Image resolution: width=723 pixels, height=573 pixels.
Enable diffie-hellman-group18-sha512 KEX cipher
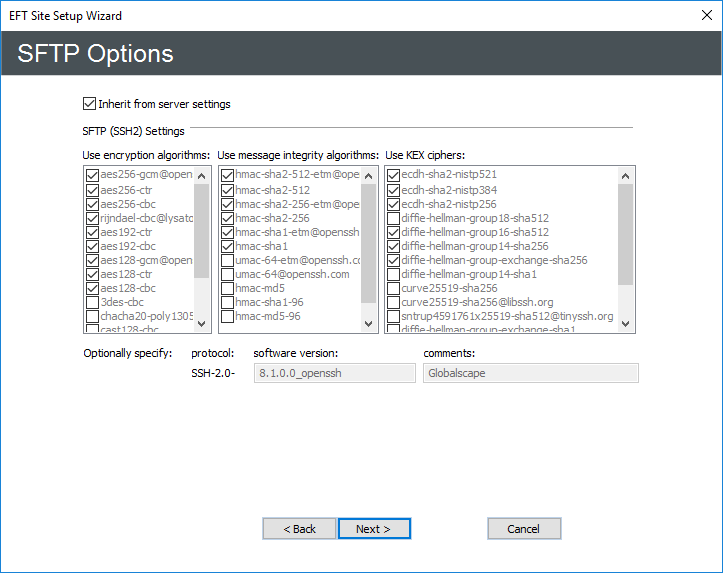point(394,218)
